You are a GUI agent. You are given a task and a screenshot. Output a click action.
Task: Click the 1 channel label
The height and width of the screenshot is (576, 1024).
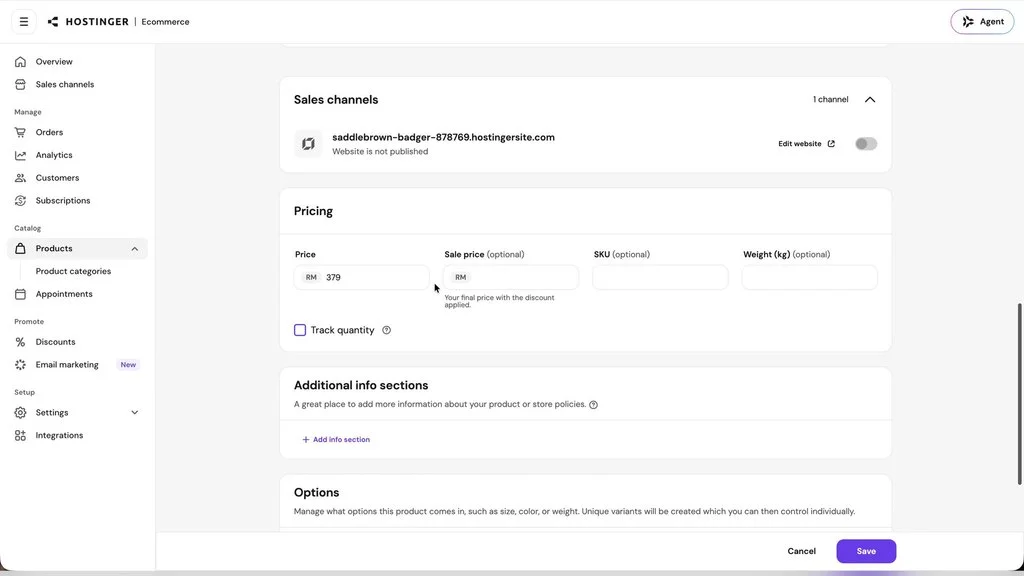click(831, 99)
